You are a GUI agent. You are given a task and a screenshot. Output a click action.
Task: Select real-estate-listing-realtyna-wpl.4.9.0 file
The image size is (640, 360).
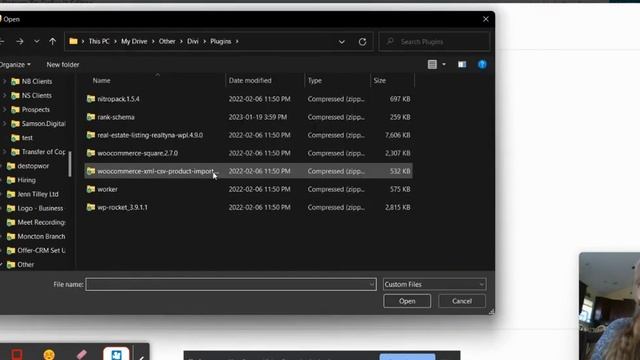pos(249,135)
